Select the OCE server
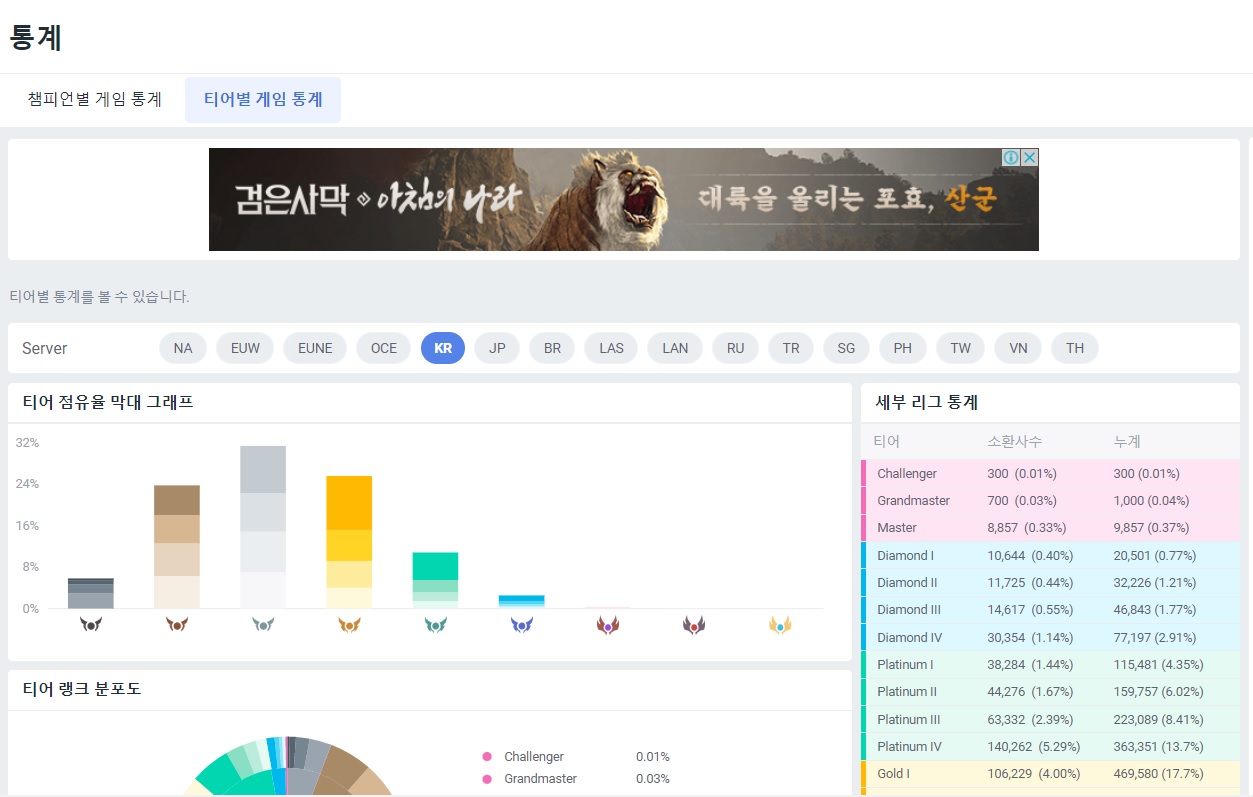 tap(384, 348)
